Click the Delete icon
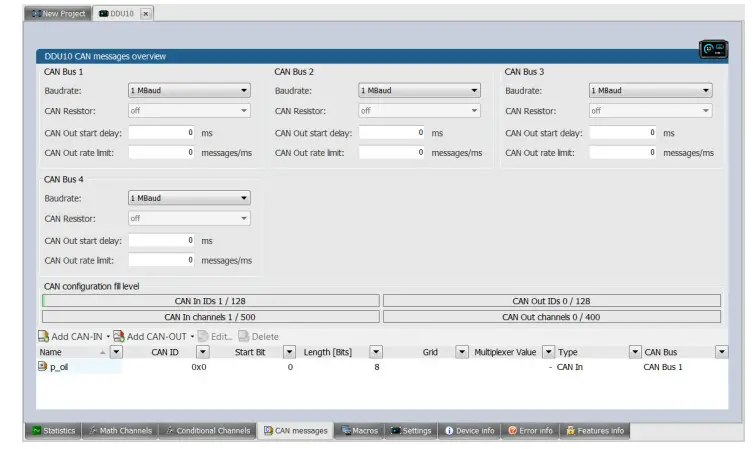753x449 pixels. [x=243, y=336]
